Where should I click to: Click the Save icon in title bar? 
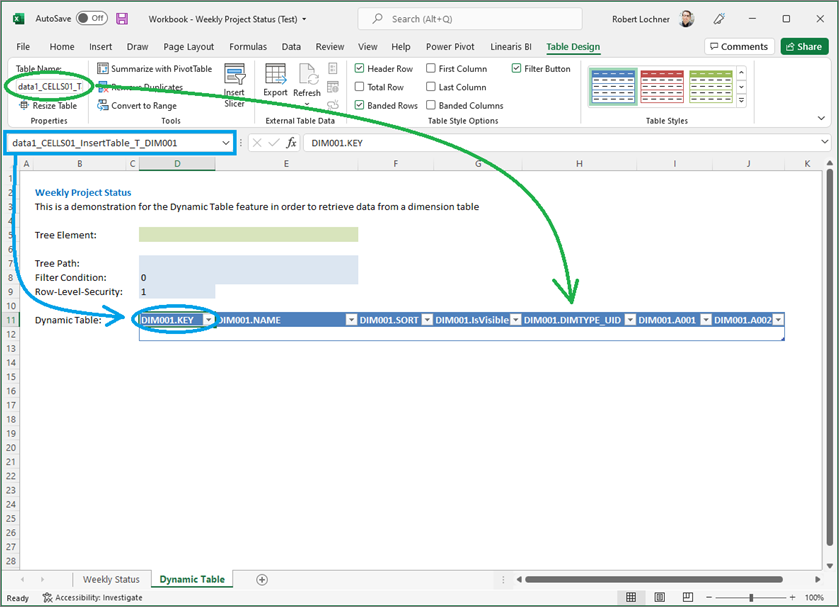(x=122, y=19)
